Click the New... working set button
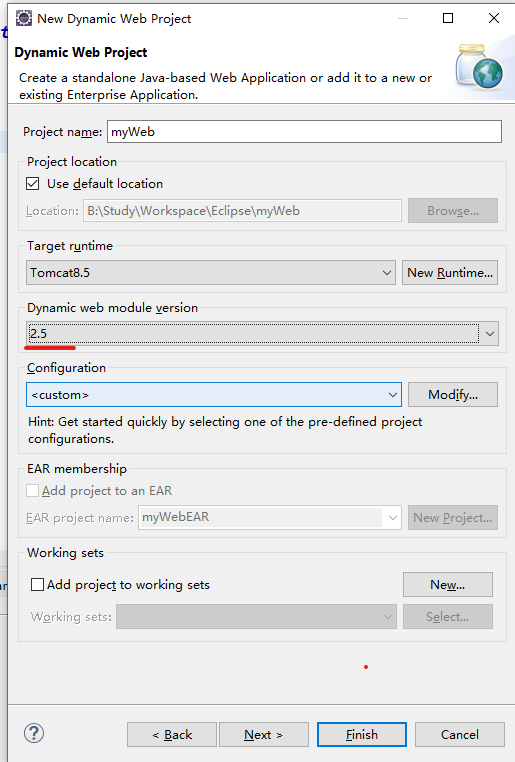The width and height of the screenshot is (515, 762). click(x=447, y=585)
